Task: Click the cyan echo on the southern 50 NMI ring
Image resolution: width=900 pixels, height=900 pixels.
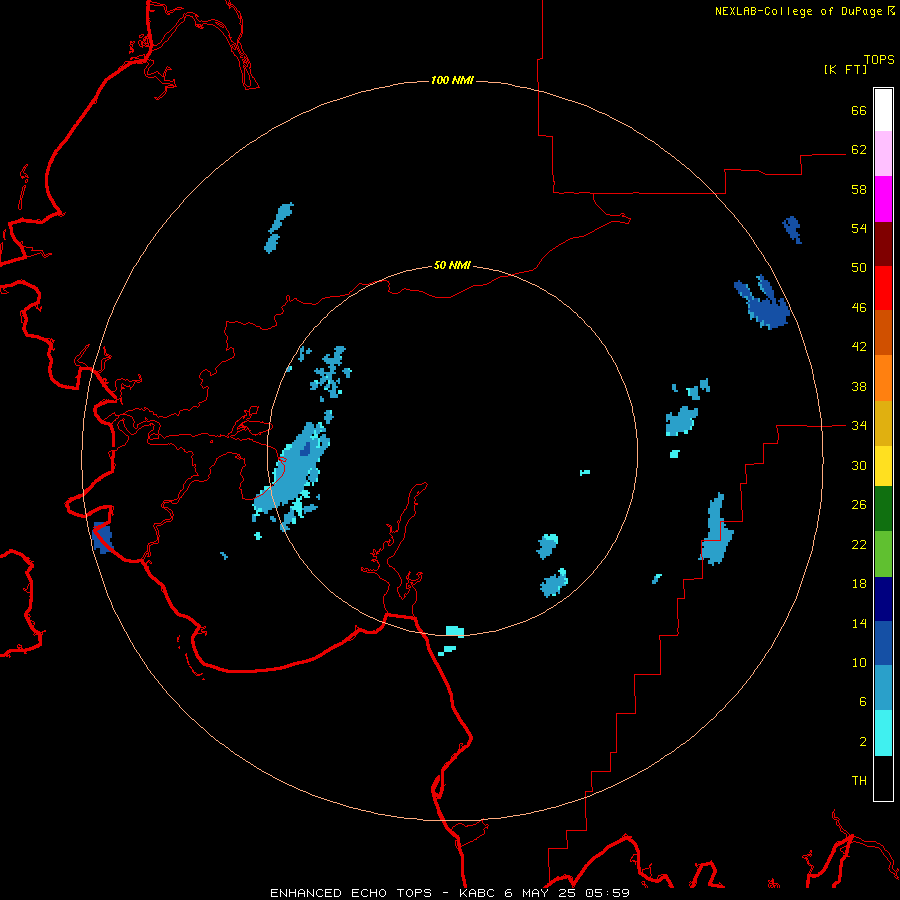Action: (455, 631)
